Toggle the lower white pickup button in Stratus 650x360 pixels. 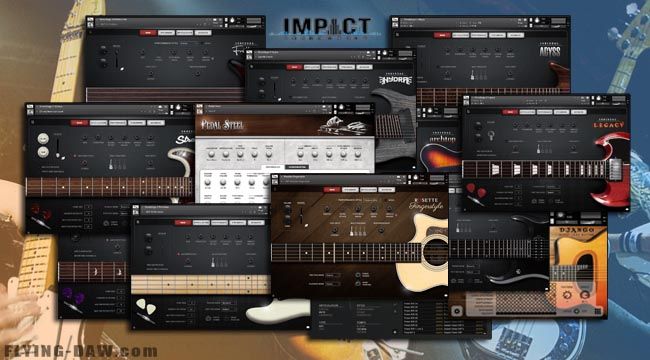(43, 152)
